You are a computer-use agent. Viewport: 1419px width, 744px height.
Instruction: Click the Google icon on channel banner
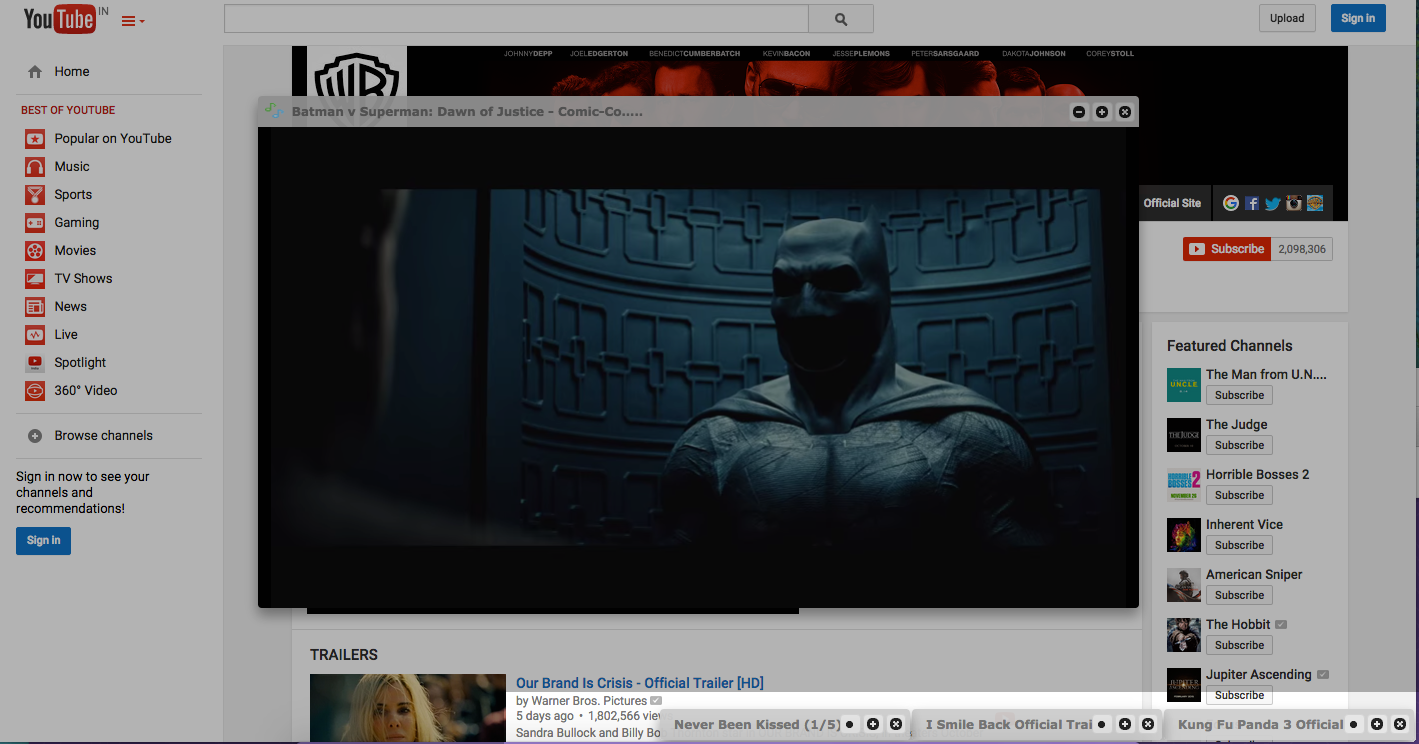coord(1231,203)
